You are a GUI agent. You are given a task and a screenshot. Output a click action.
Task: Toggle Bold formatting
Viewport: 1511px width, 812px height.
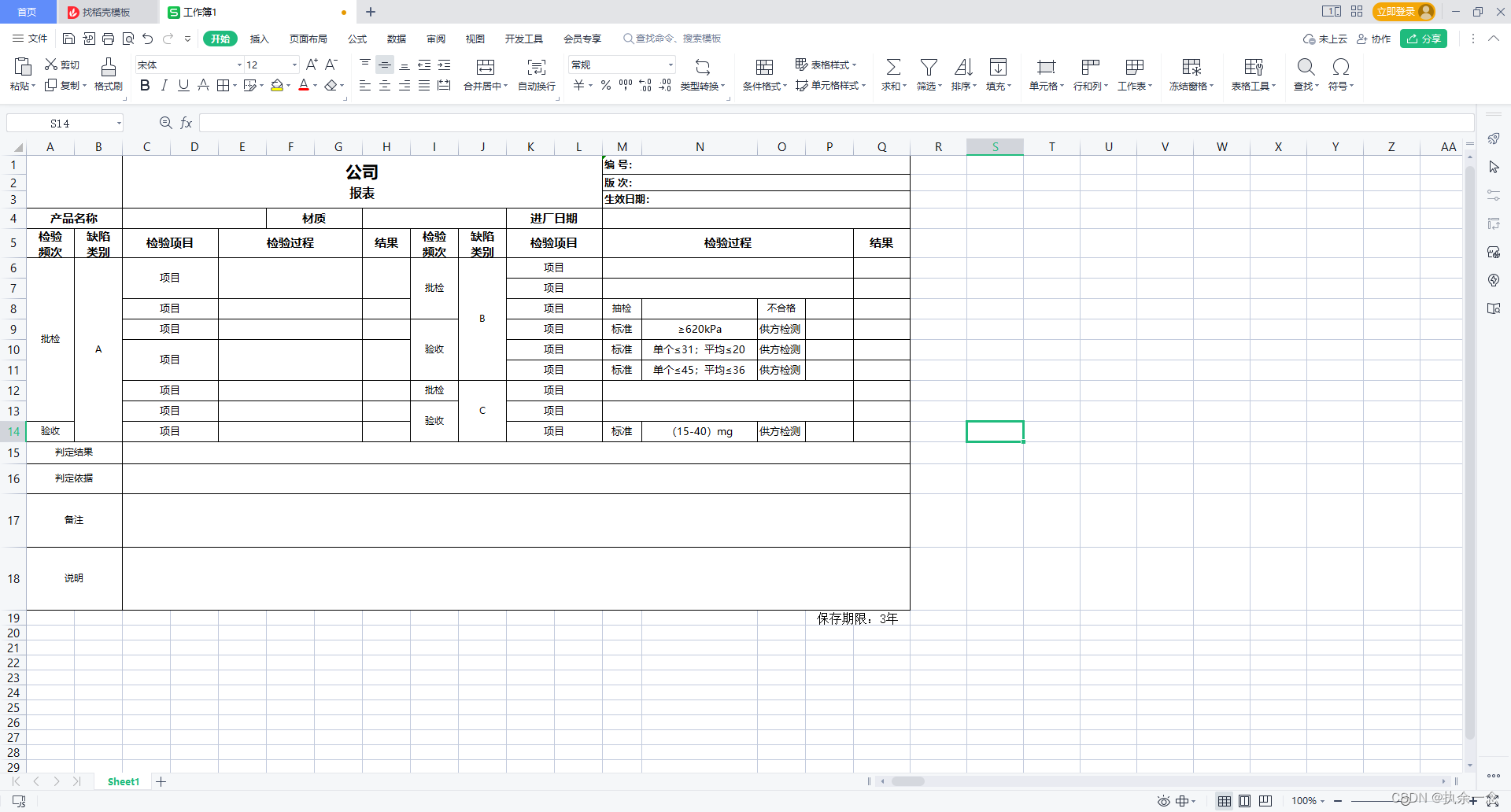[x=145, y=85]
